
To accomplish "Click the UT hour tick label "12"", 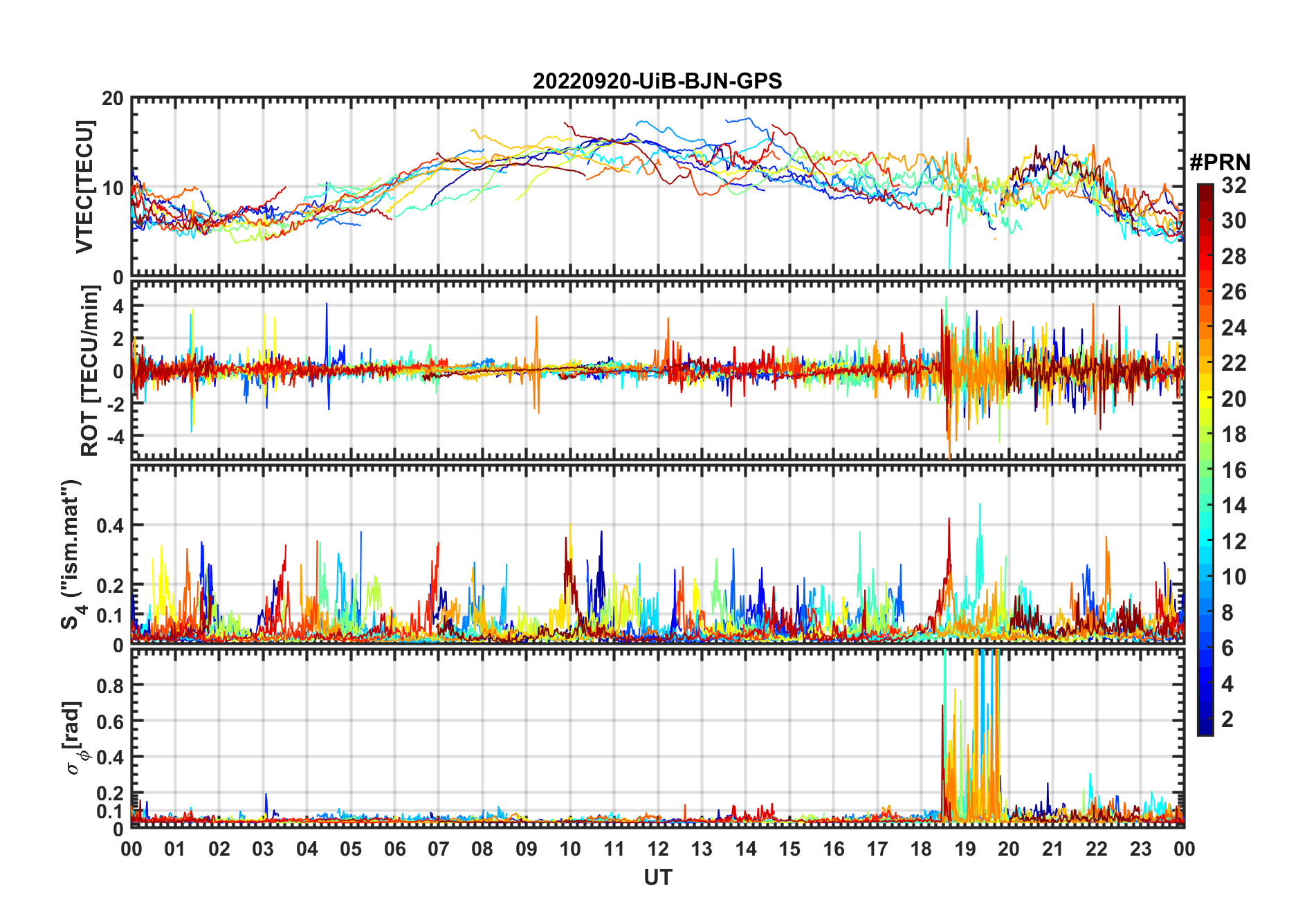I will 658,849.
